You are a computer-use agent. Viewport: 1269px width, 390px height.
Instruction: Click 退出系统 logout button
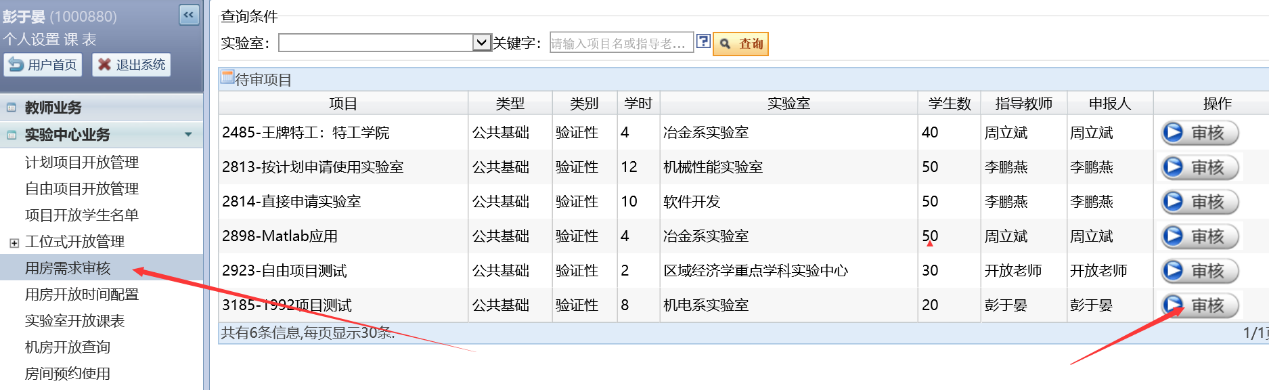pyautogui.click(x=132, y=65)
